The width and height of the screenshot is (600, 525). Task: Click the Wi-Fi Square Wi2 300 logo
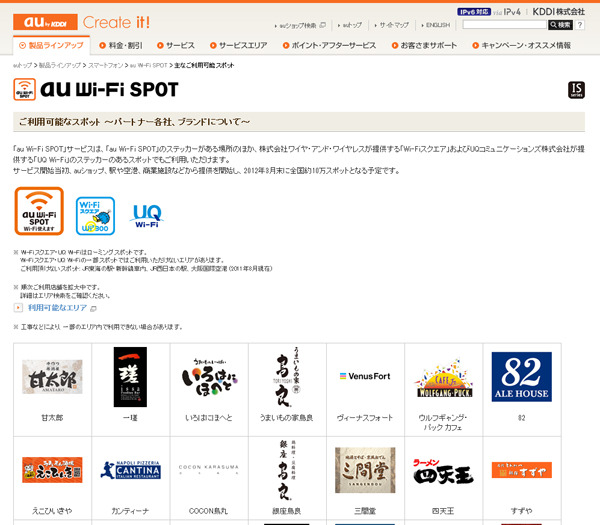coord(95,216)
